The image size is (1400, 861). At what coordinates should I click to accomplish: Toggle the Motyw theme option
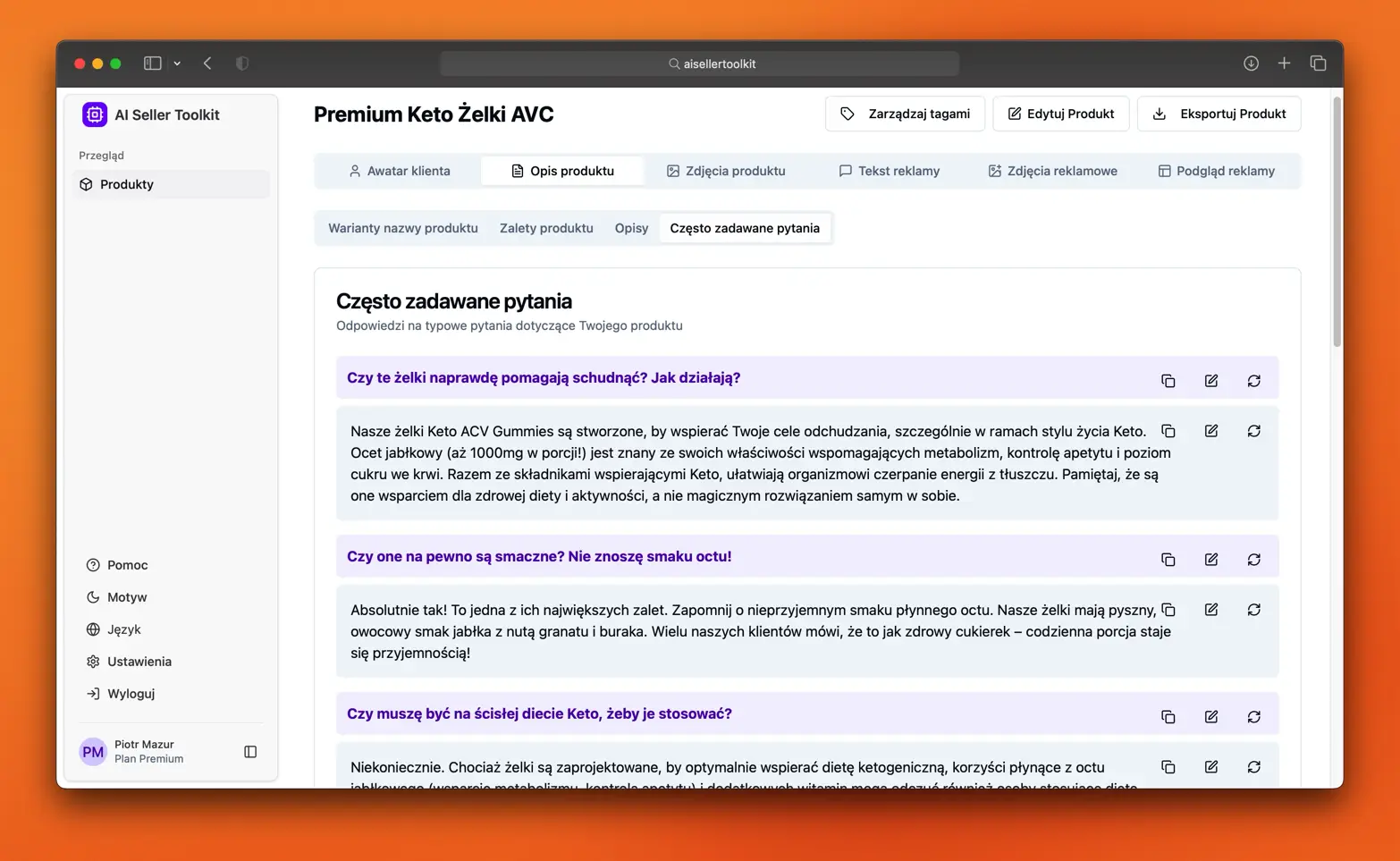126,597
